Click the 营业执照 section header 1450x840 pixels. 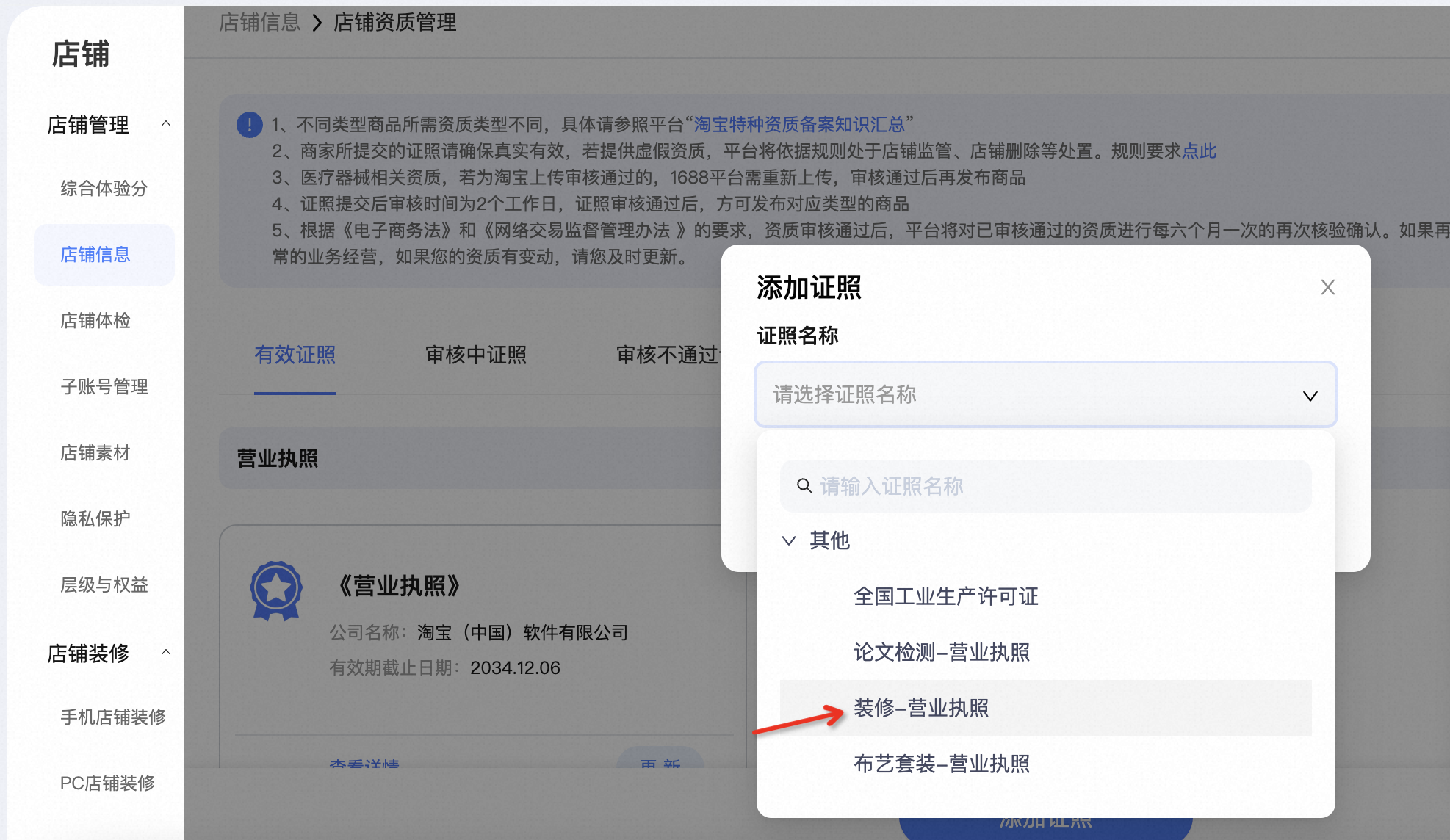point(278,459)
